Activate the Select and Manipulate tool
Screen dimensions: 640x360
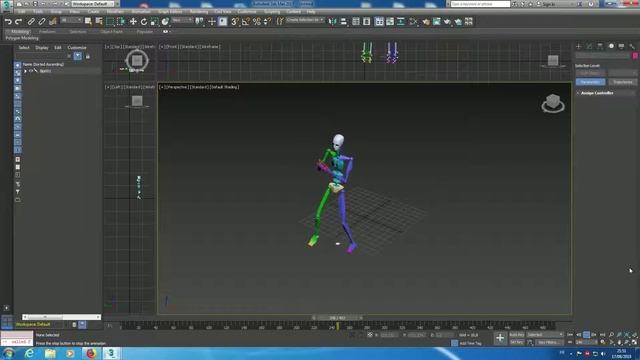tap(211, 22)
